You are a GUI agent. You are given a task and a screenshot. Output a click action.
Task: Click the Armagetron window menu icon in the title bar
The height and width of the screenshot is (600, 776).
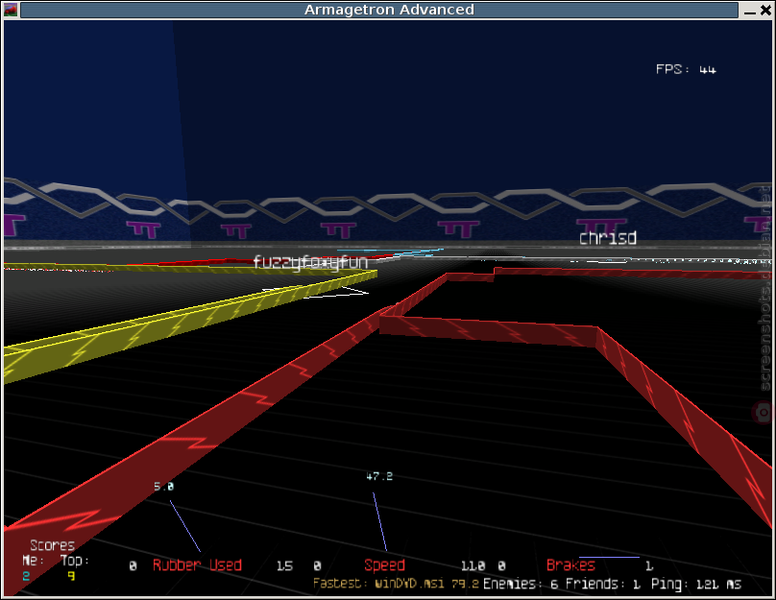pyautogui.click(x=10, y=10)
